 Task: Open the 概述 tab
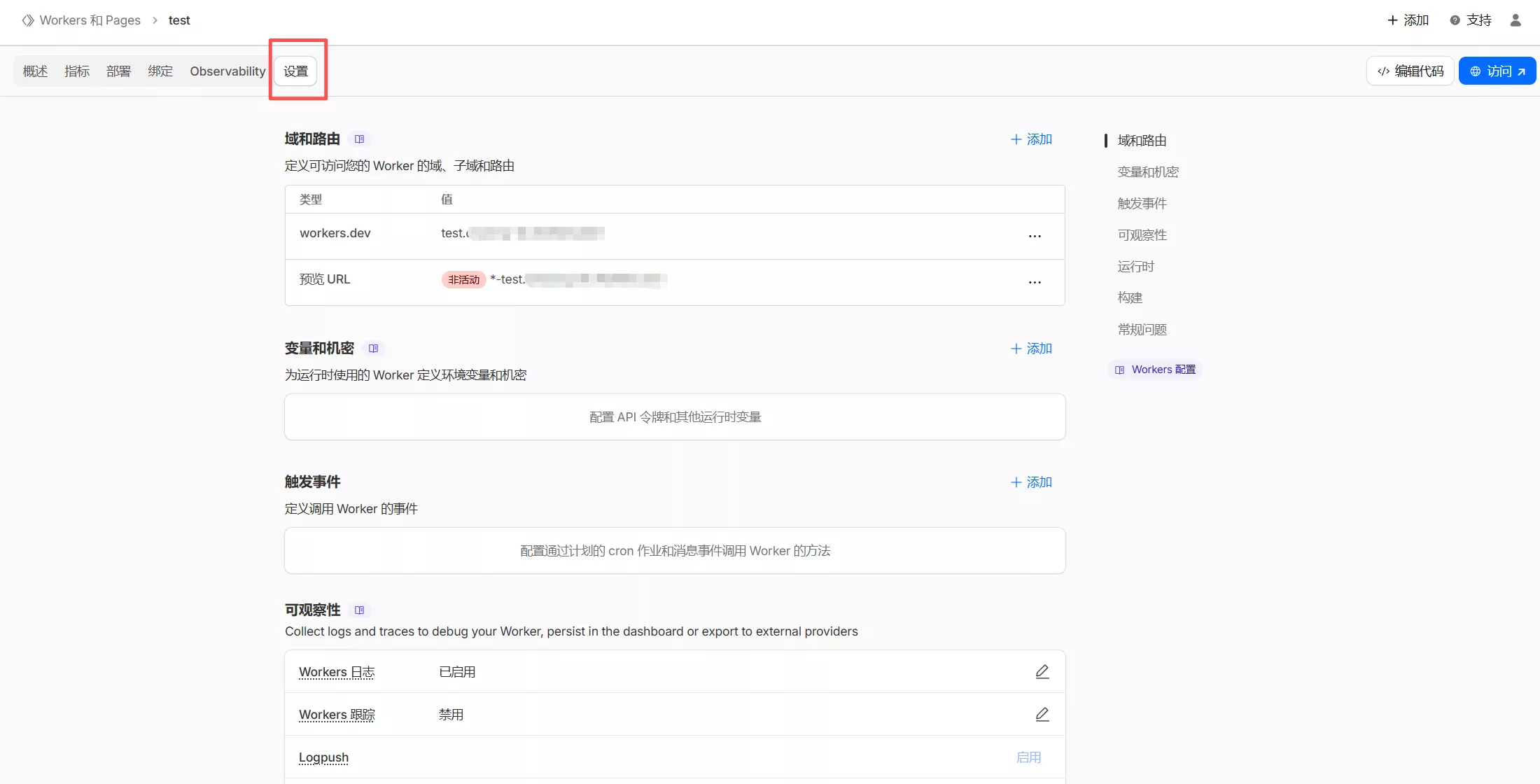(x=35, y=71)
